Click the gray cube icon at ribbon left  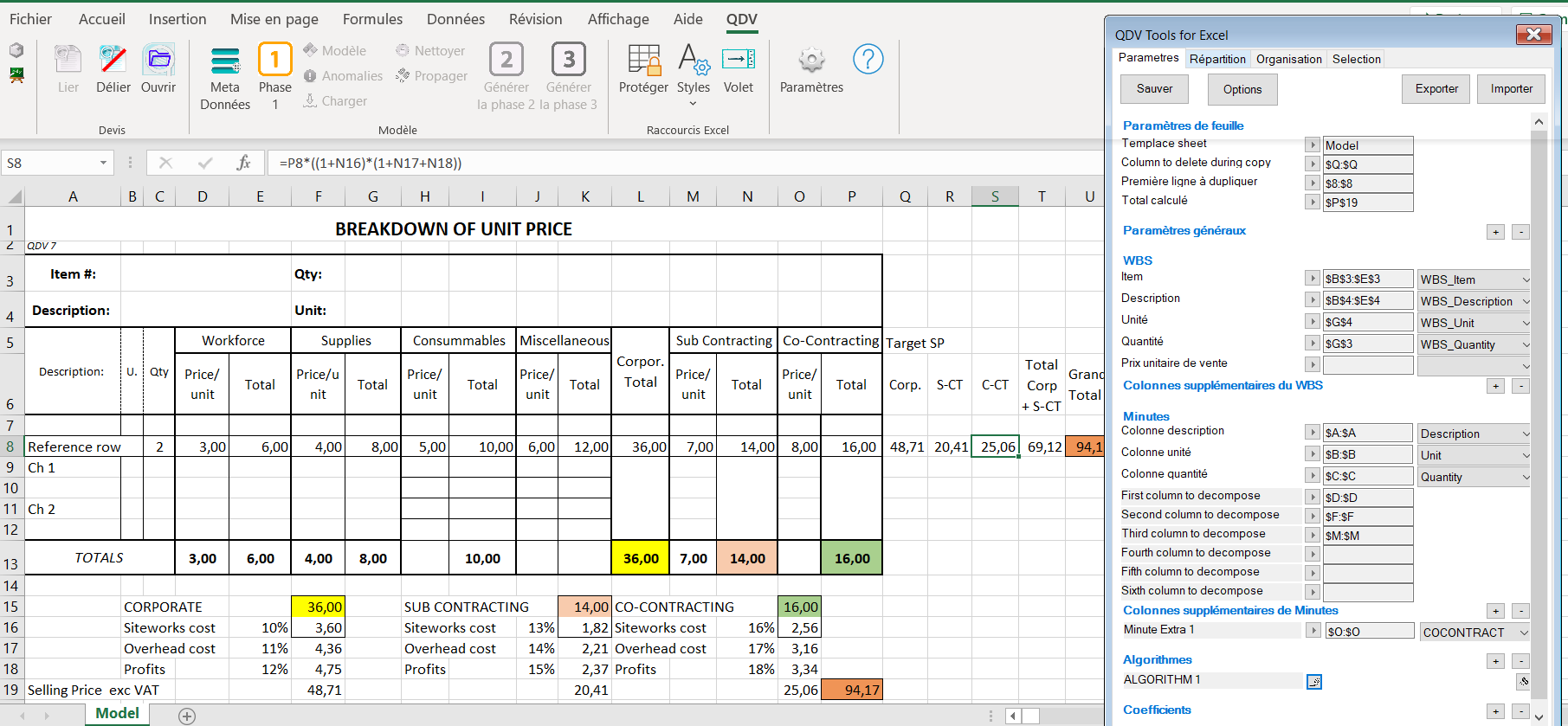point(16,51)
